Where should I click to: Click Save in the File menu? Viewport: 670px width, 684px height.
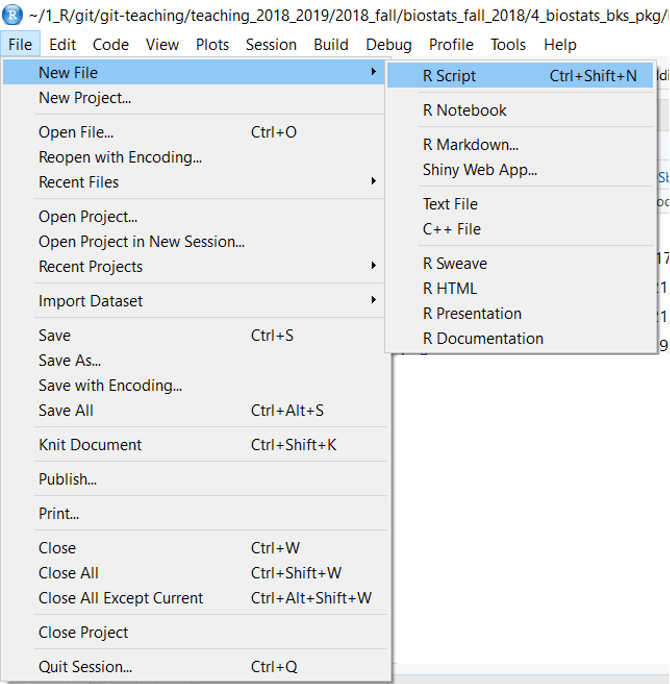click(194, 335)
